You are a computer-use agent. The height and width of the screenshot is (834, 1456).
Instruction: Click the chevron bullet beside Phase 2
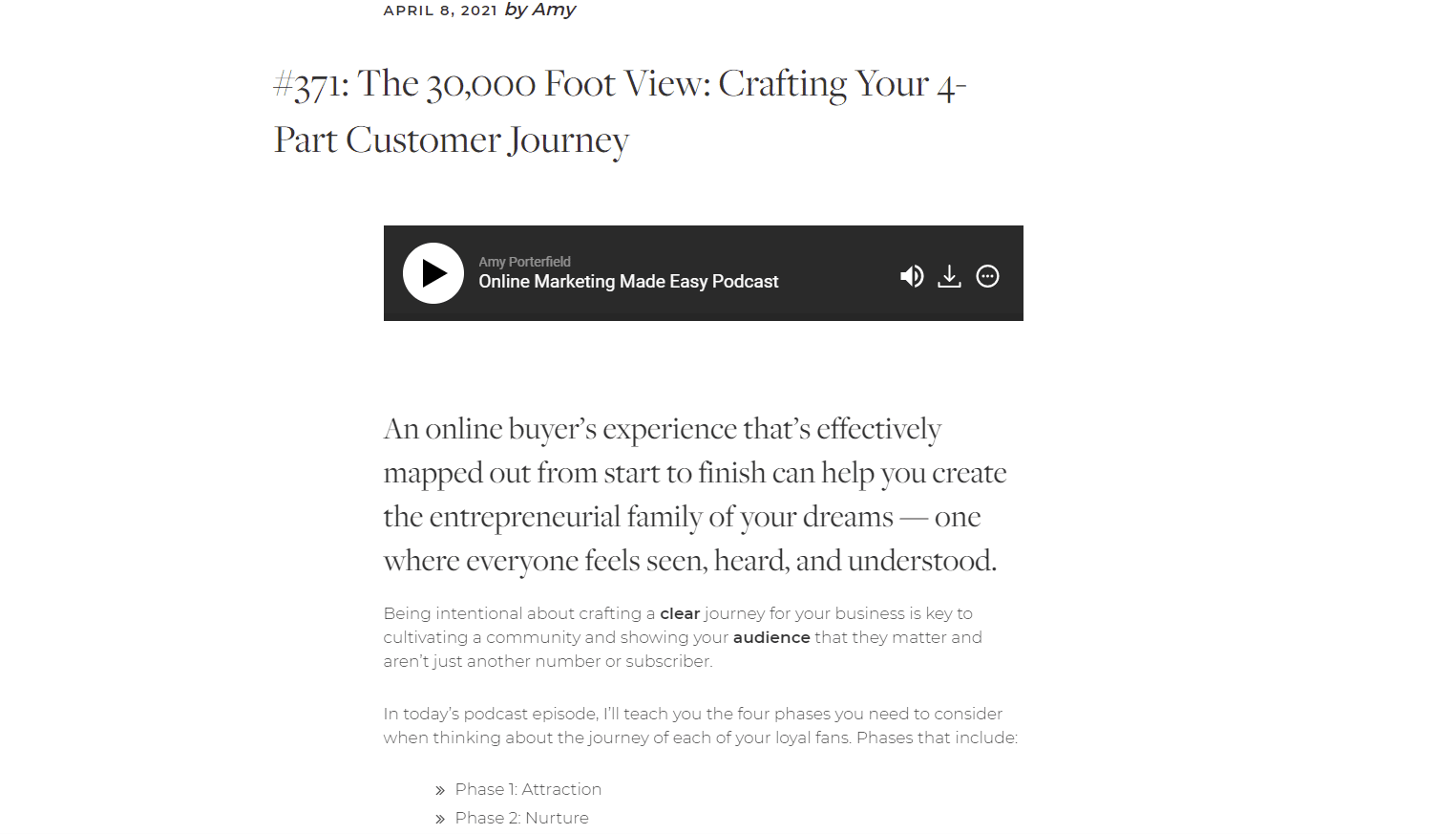click(x=440, y=819)
